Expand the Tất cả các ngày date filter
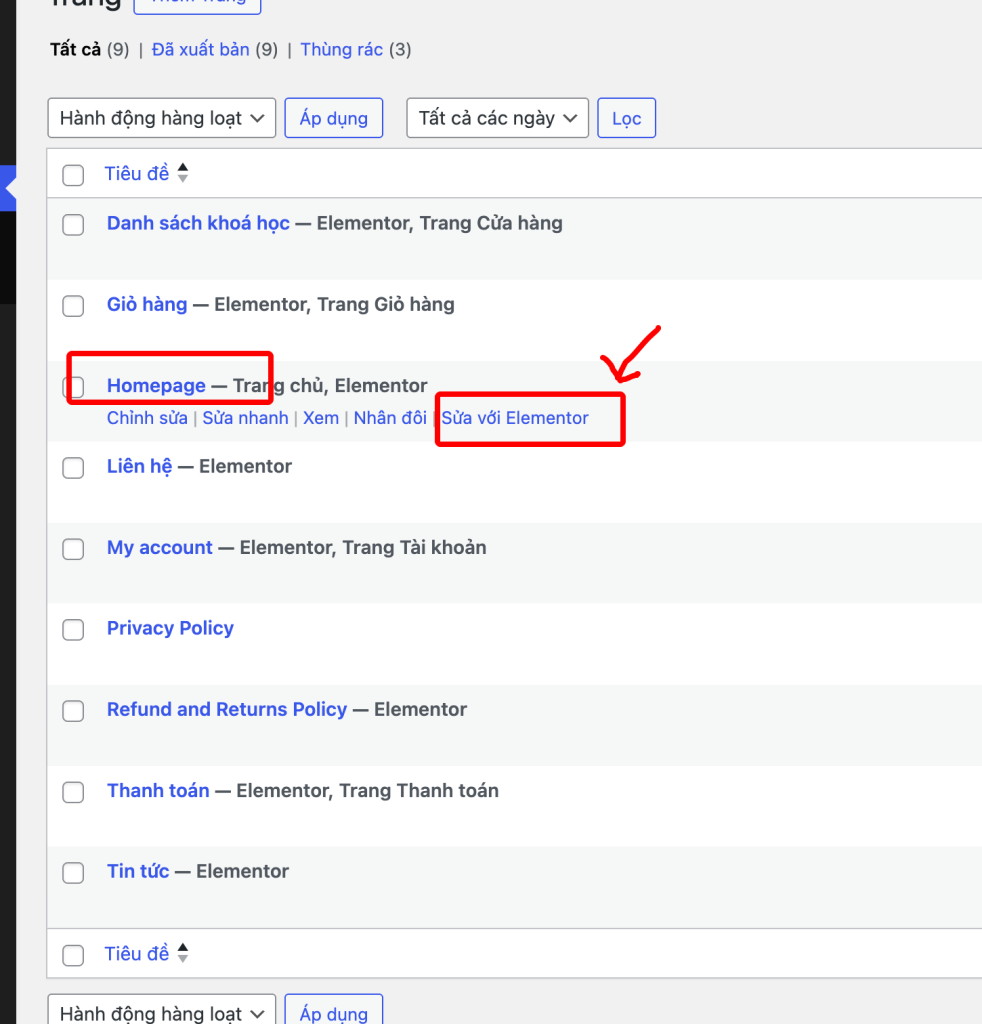 497,118
